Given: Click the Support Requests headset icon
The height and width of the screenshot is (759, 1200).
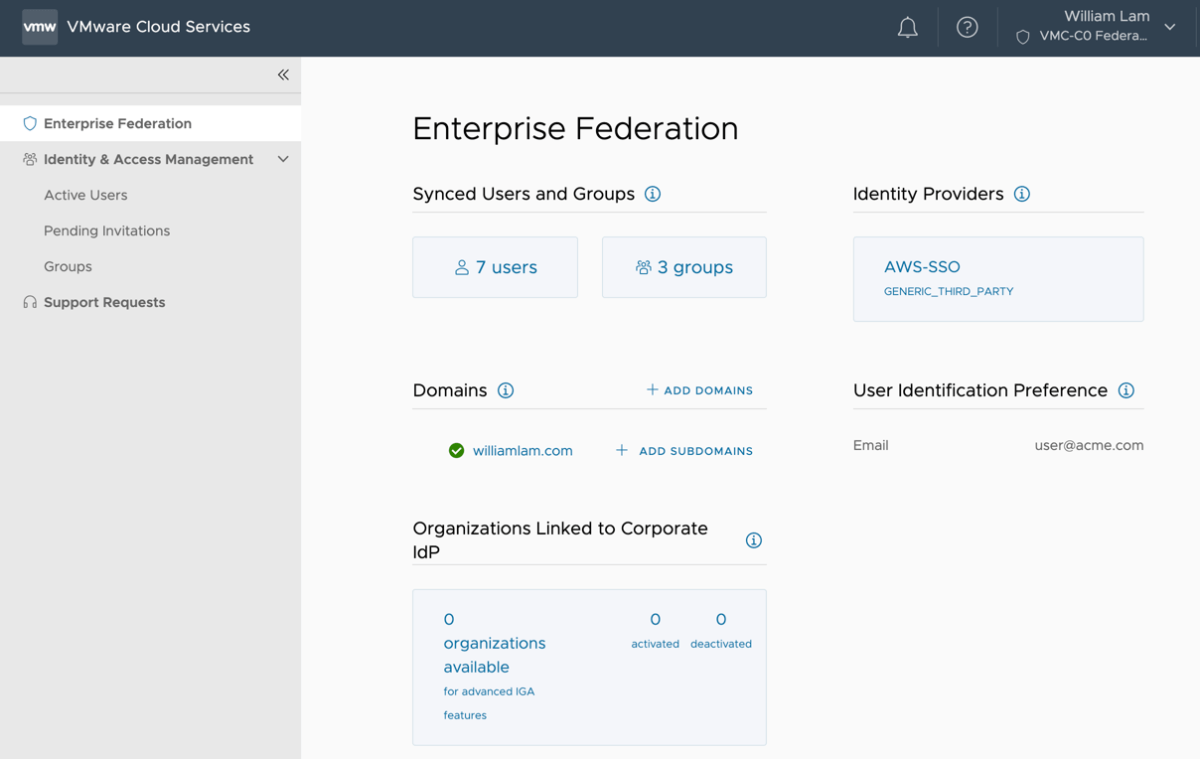Looking at the screenshot, I should tap(30, 302).
